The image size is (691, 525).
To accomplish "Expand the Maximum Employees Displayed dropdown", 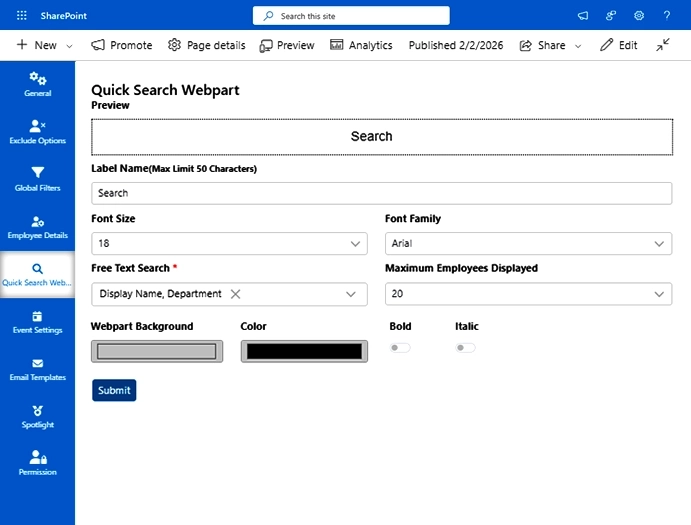I will (528, 294).
